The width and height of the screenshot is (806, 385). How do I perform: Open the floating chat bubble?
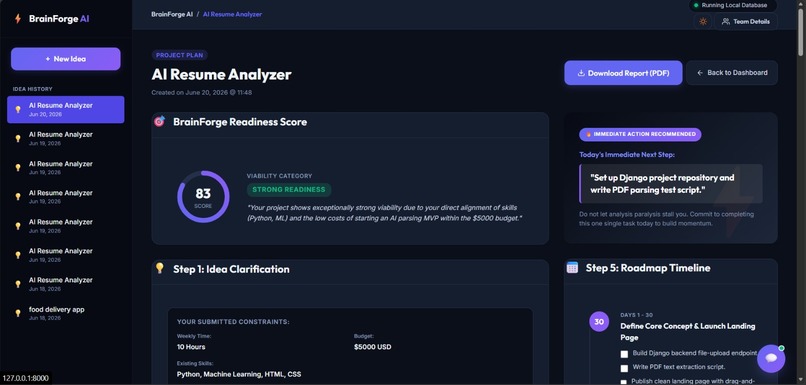tap(771, 358)
